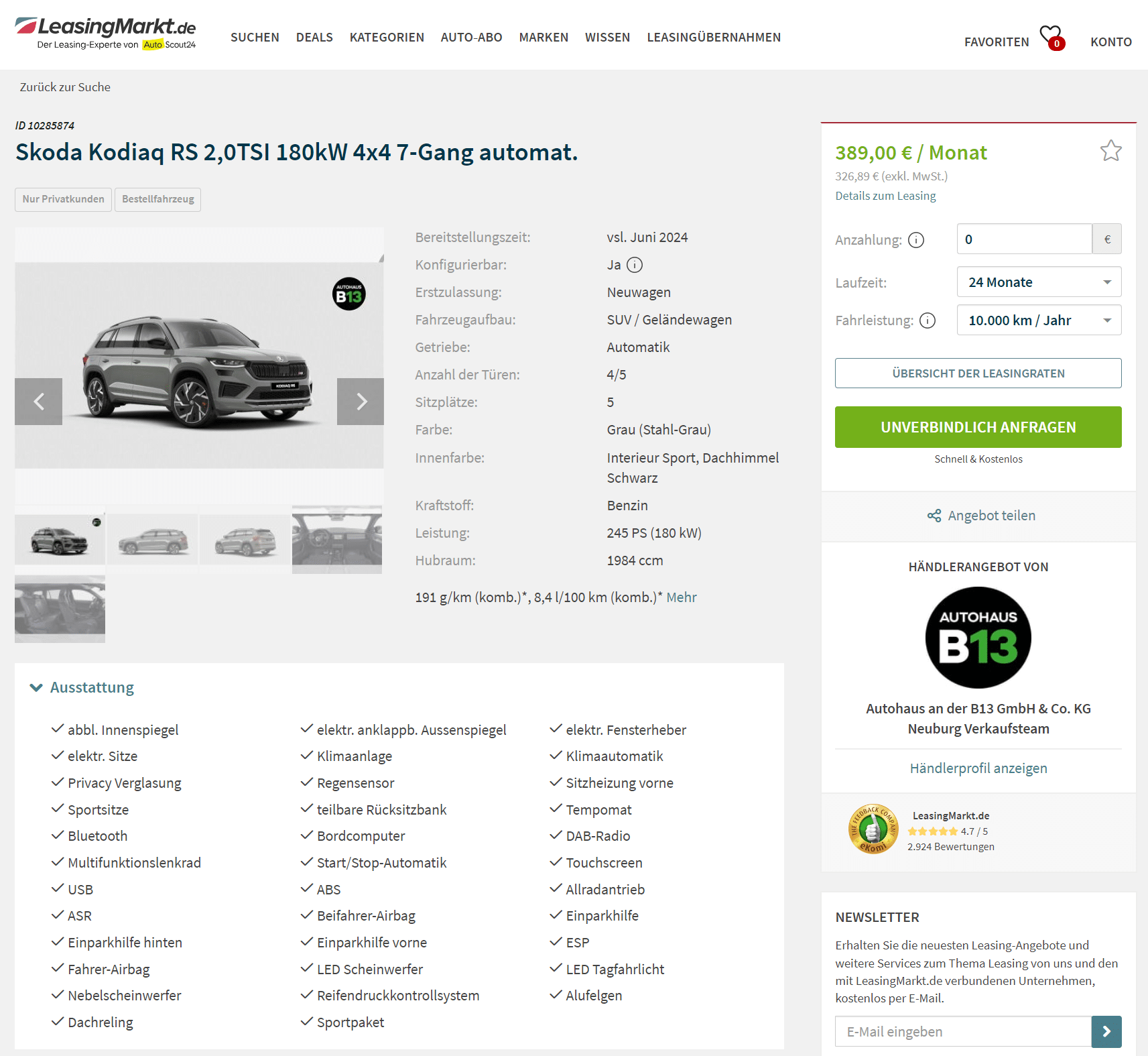
Task: Open the AUTO-ABO menu
Action: pyautogui.click(x=471, y=38)
